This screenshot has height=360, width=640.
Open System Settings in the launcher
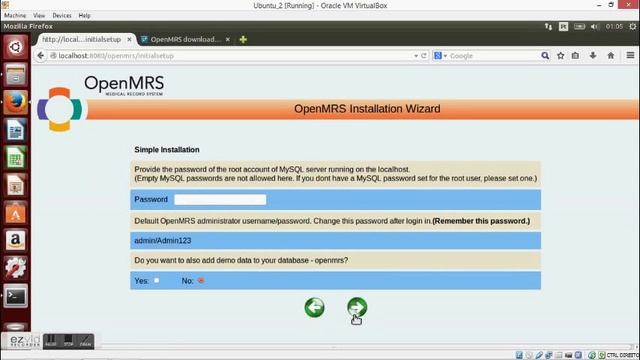tap(16, 268)
